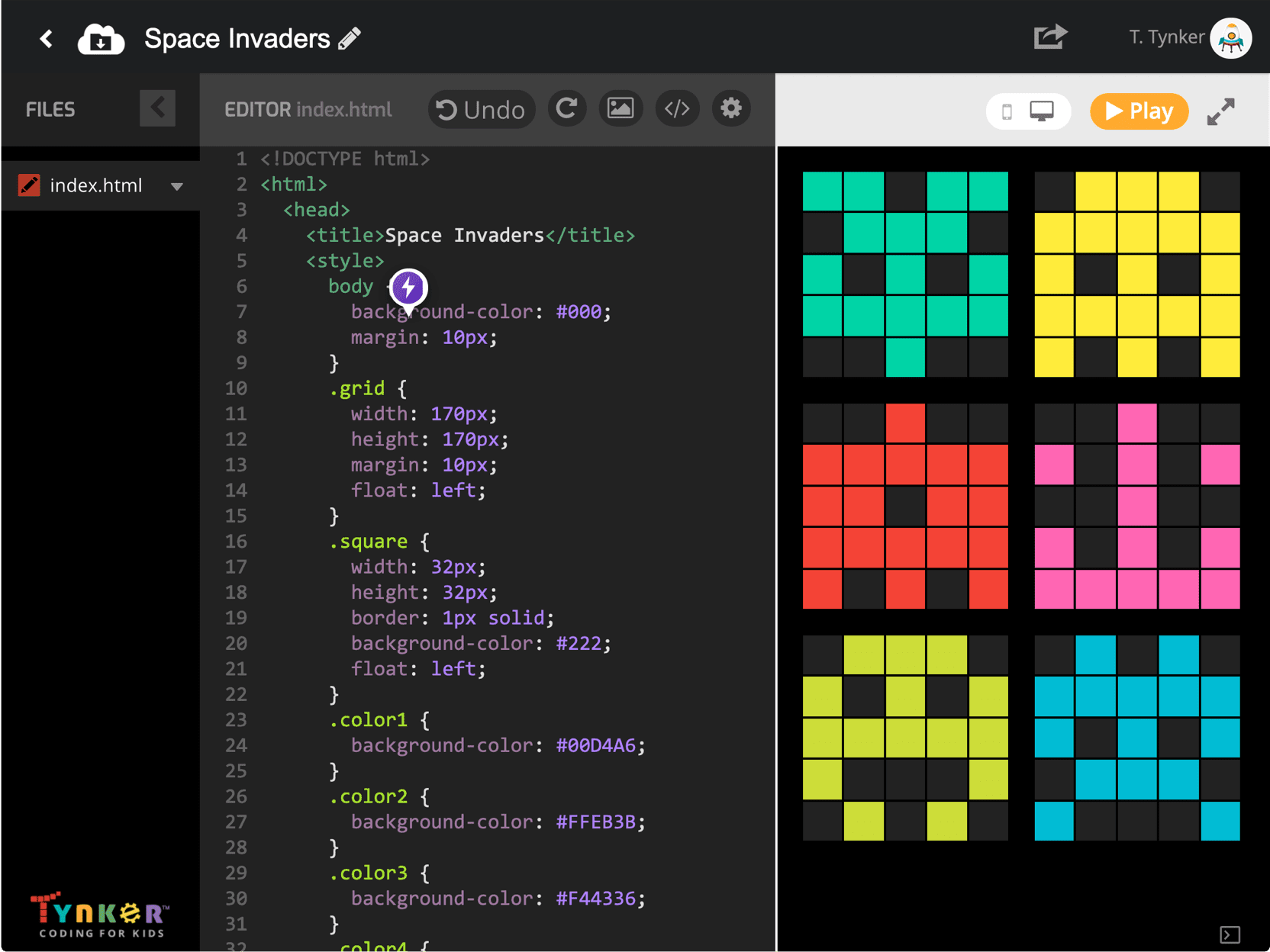The width and height of the screenshot is (1270, 952).
Task: Click the redo icon
Action: (566, 108)
